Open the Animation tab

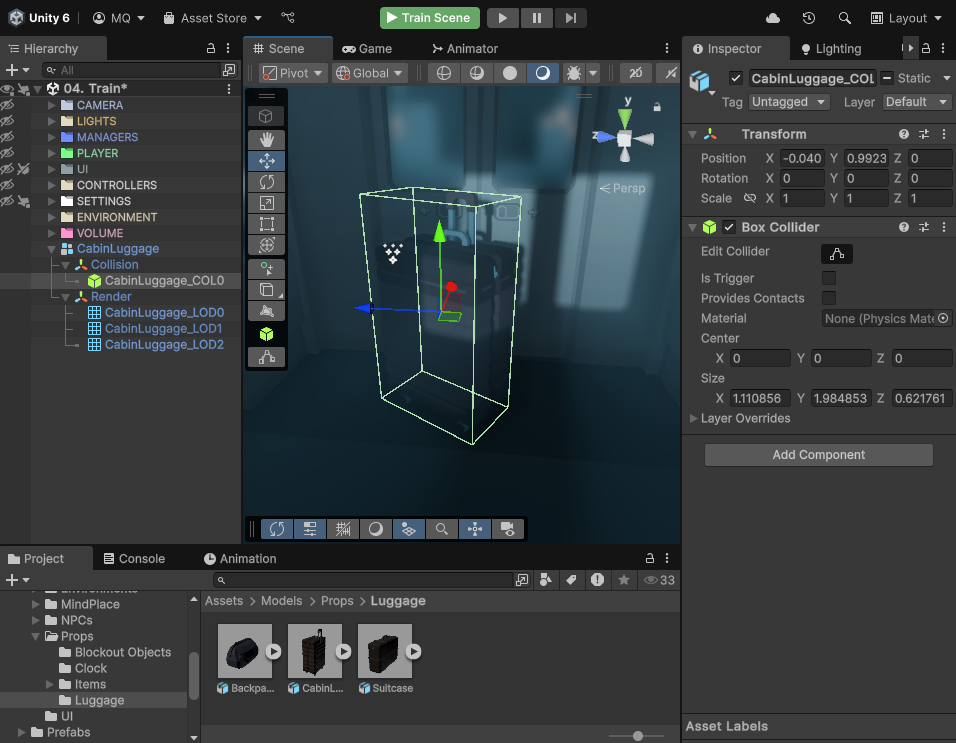(240, 558)
